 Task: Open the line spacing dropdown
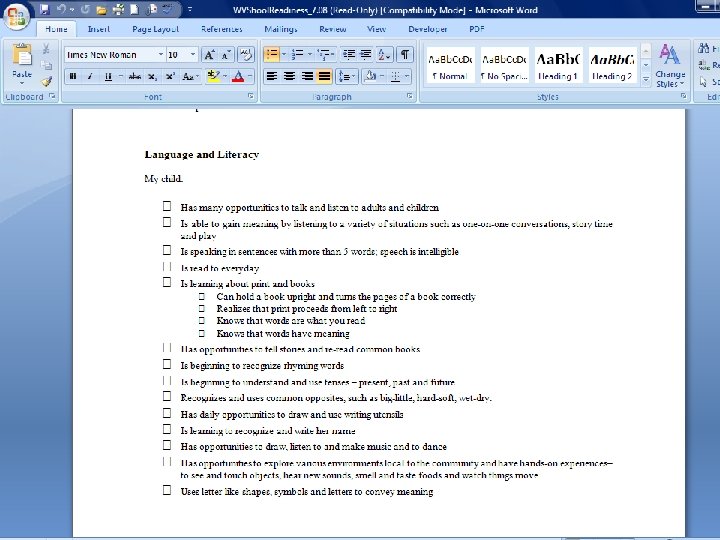(x=346, y=76)
